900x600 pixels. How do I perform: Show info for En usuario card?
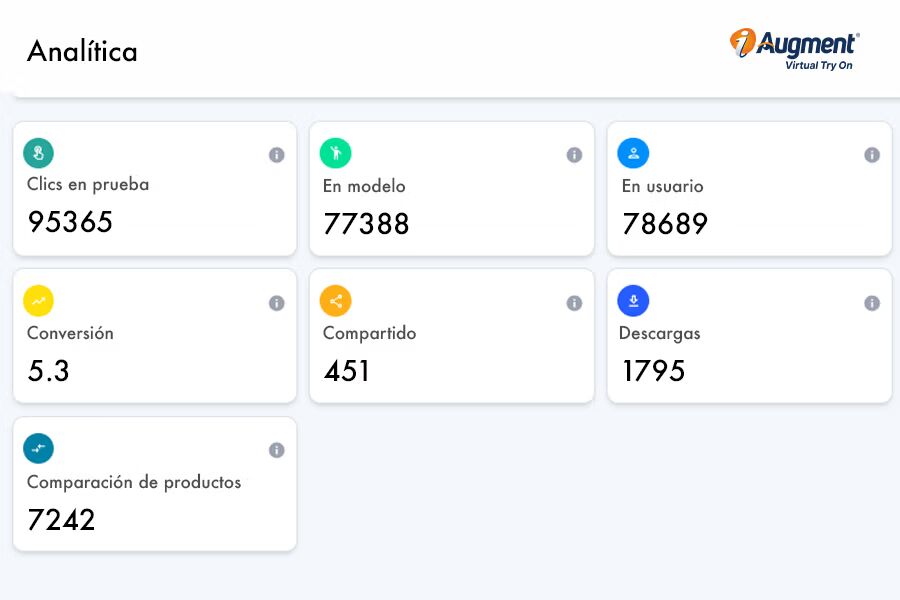tap(872, 155)
